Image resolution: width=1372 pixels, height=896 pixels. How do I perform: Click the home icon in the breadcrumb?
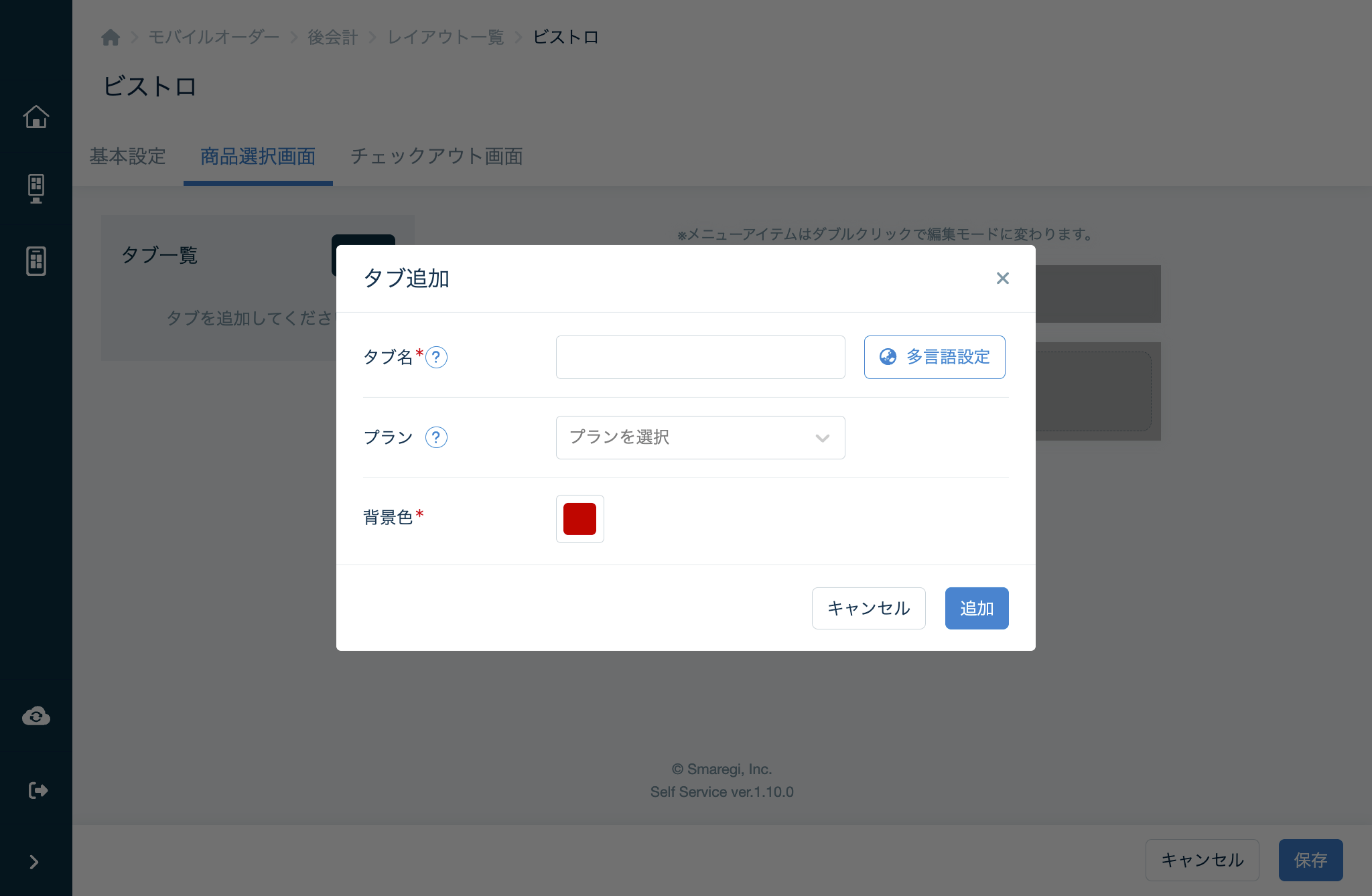coord(111,37)
